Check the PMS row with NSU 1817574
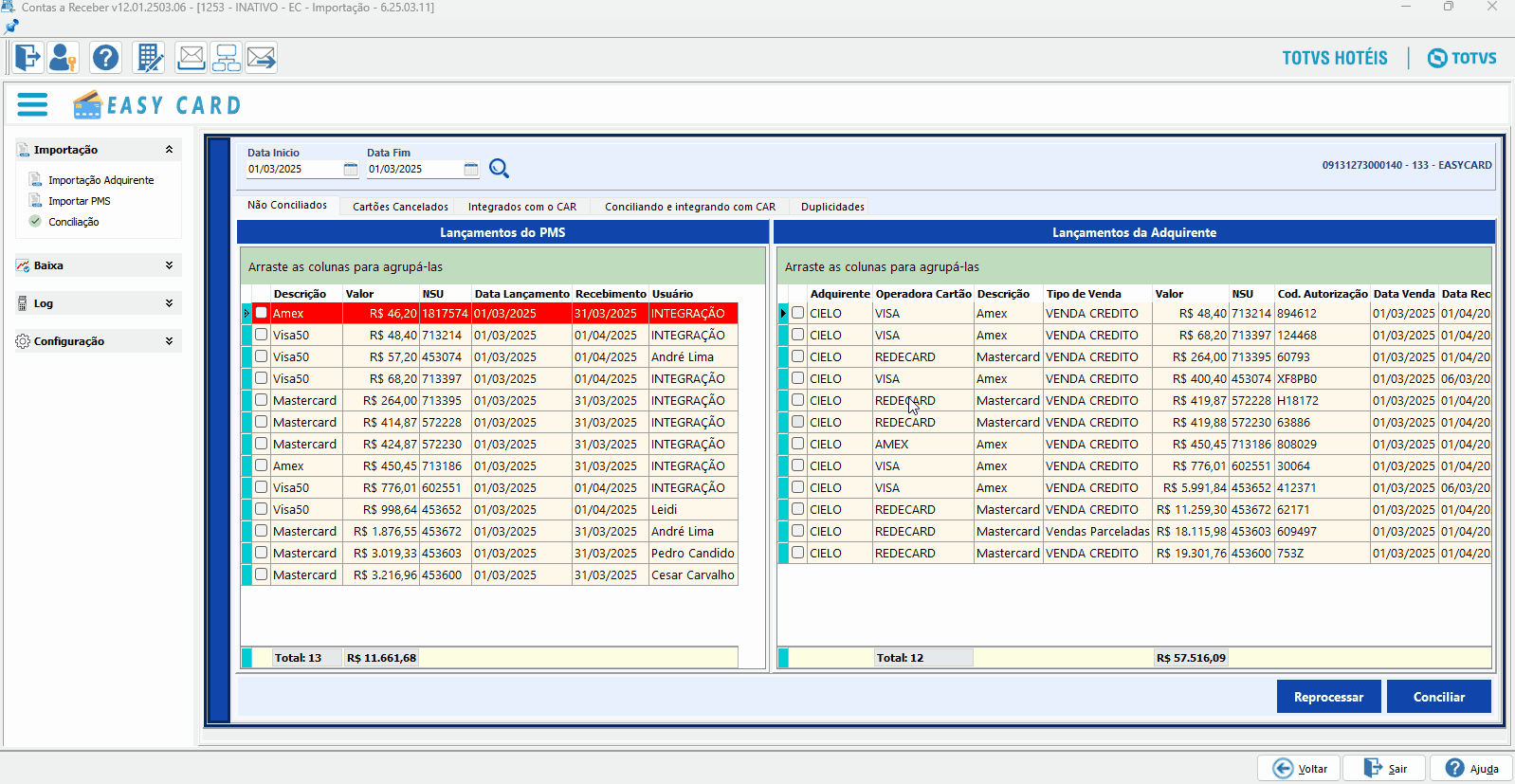Viewport: 1515px width, 784px height. pyautogui.click(x=261, y=313)
